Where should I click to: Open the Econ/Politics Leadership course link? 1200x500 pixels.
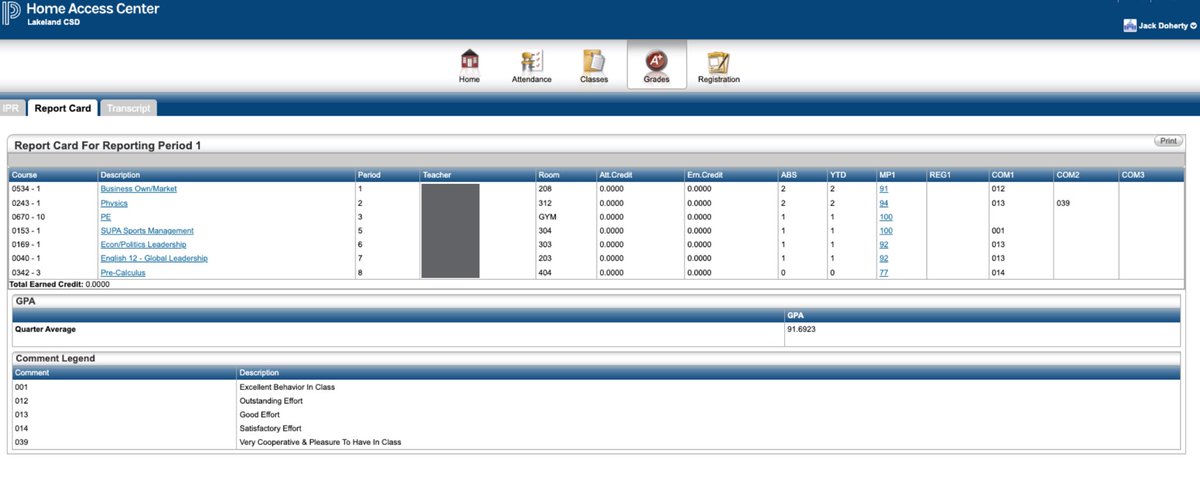143,244
